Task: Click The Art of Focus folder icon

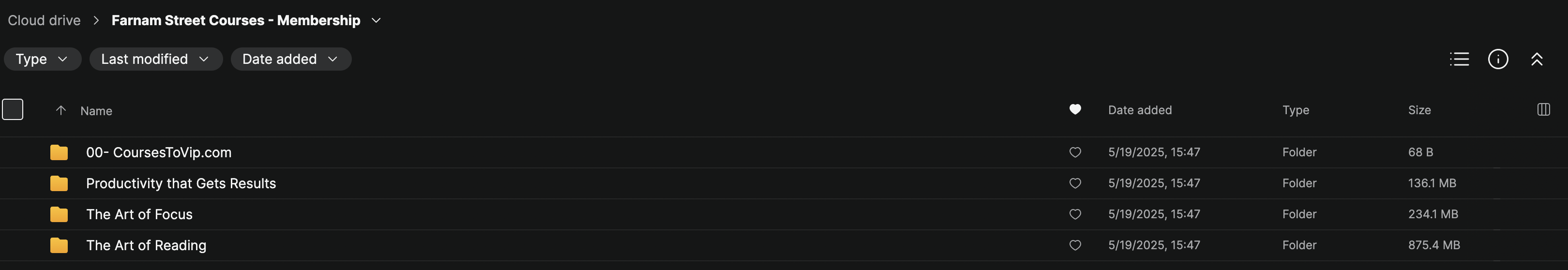Action: tap(59, 214)
